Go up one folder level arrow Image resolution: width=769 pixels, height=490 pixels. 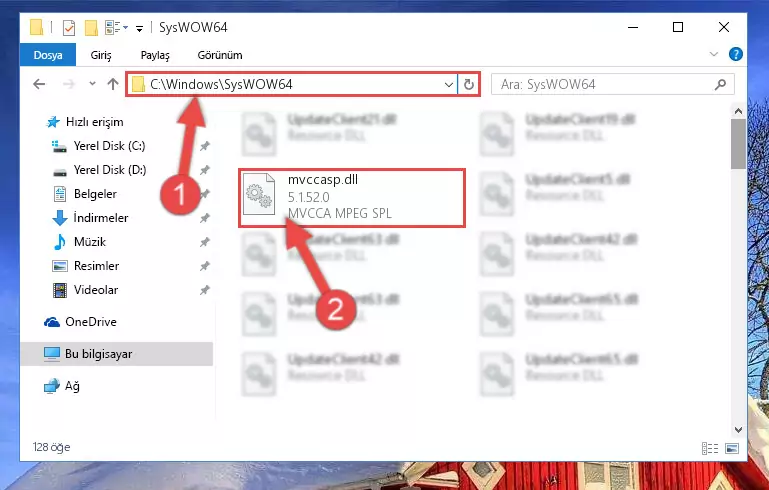(113, 84)
